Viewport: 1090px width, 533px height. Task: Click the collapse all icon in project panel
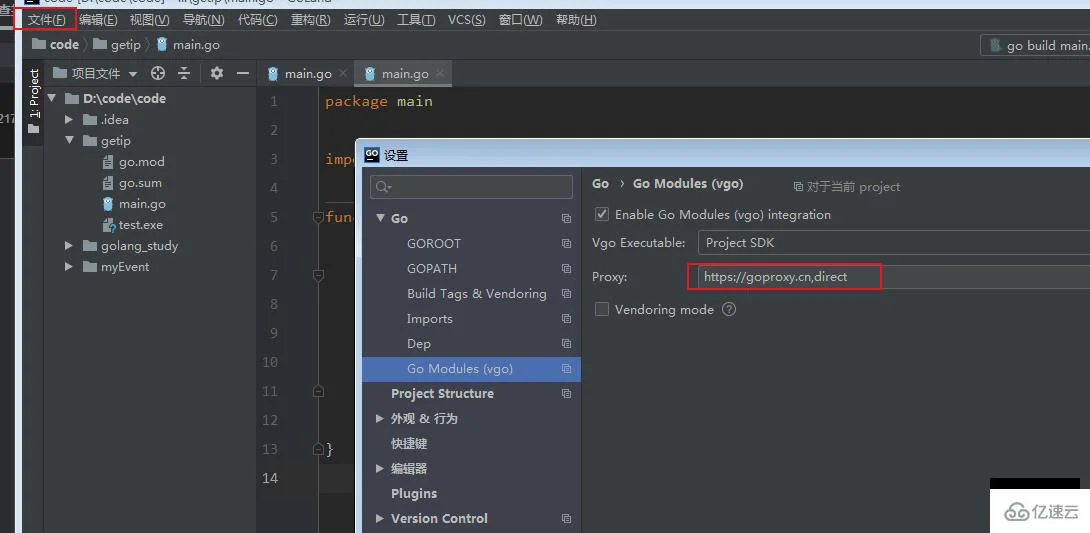184,73
